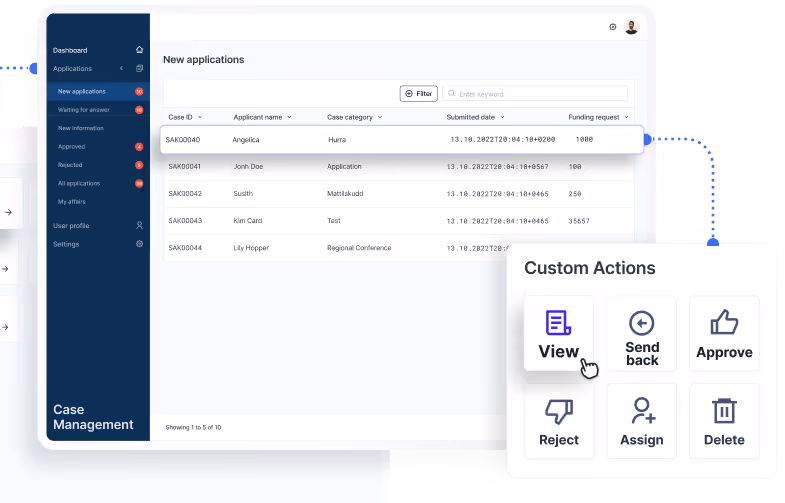785x503 pixels.
Task: Select case SAK00042 cell
Action: click(185, 194)
